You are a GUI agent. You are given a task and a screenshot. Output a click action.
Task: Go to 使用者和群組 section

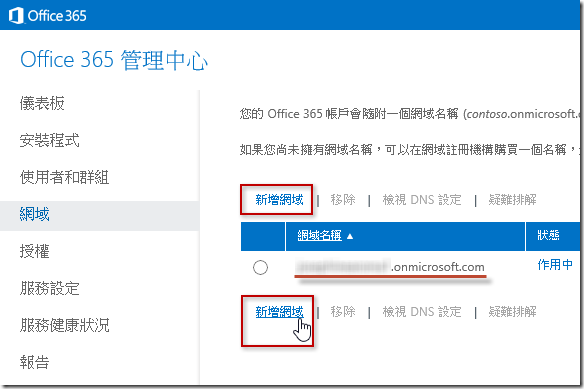pos(64,177)
